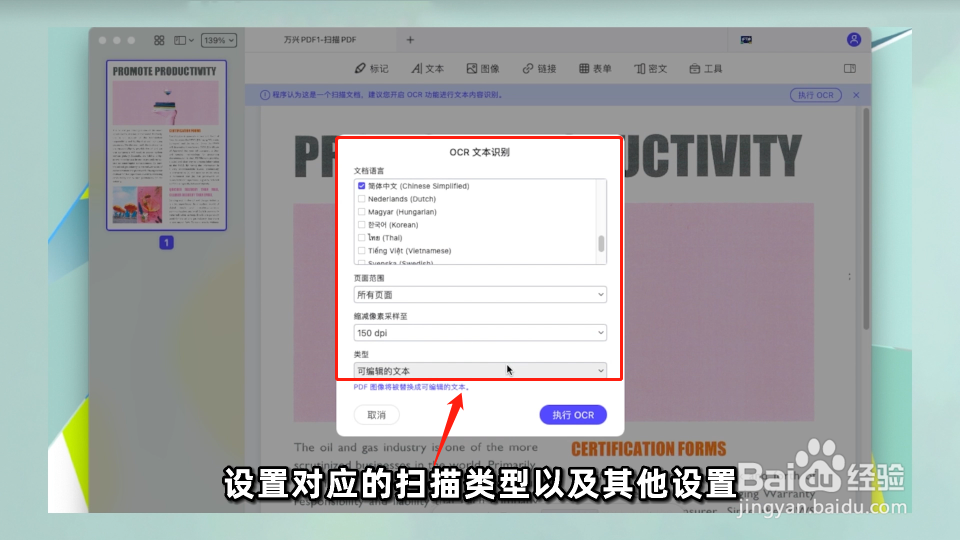
Task: Click the three-dot handle at right edge
Action: click(849, 277)
